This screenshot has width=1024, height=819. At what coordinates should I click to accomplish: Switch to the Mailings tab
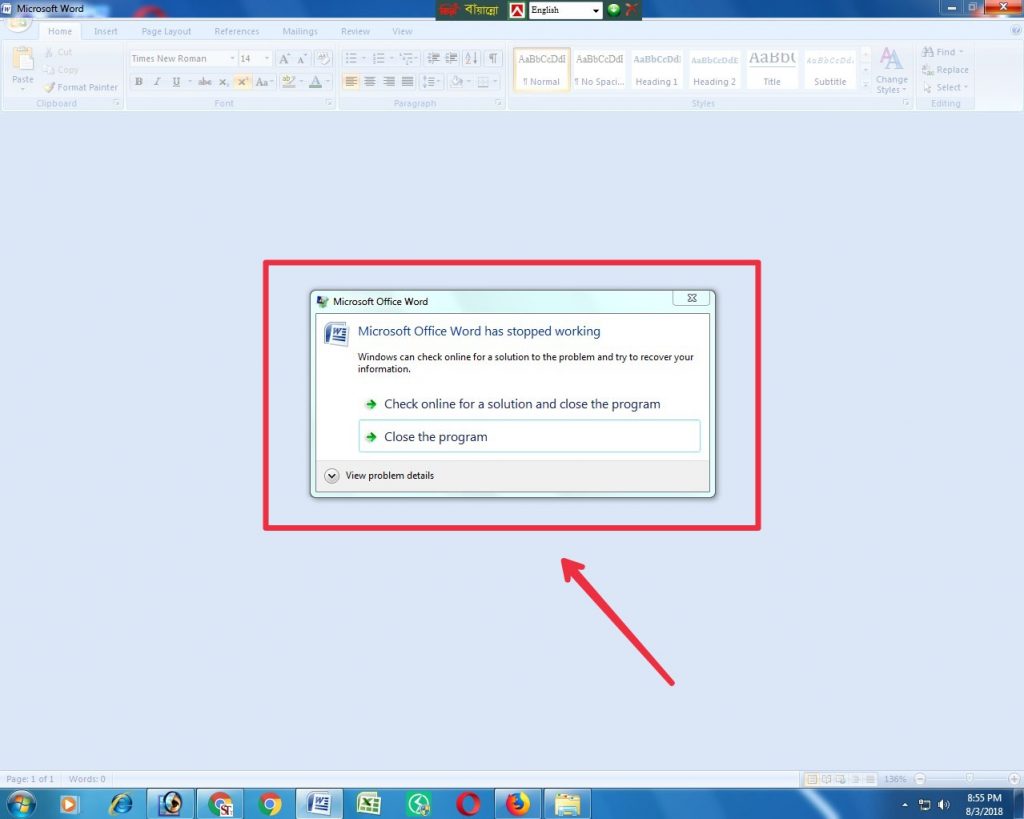[300, 31]
